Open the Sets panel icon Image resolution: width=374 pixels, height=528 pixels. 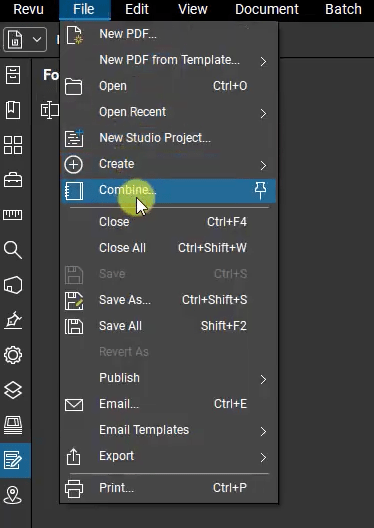pyautogui.click(x=13, y=425)
